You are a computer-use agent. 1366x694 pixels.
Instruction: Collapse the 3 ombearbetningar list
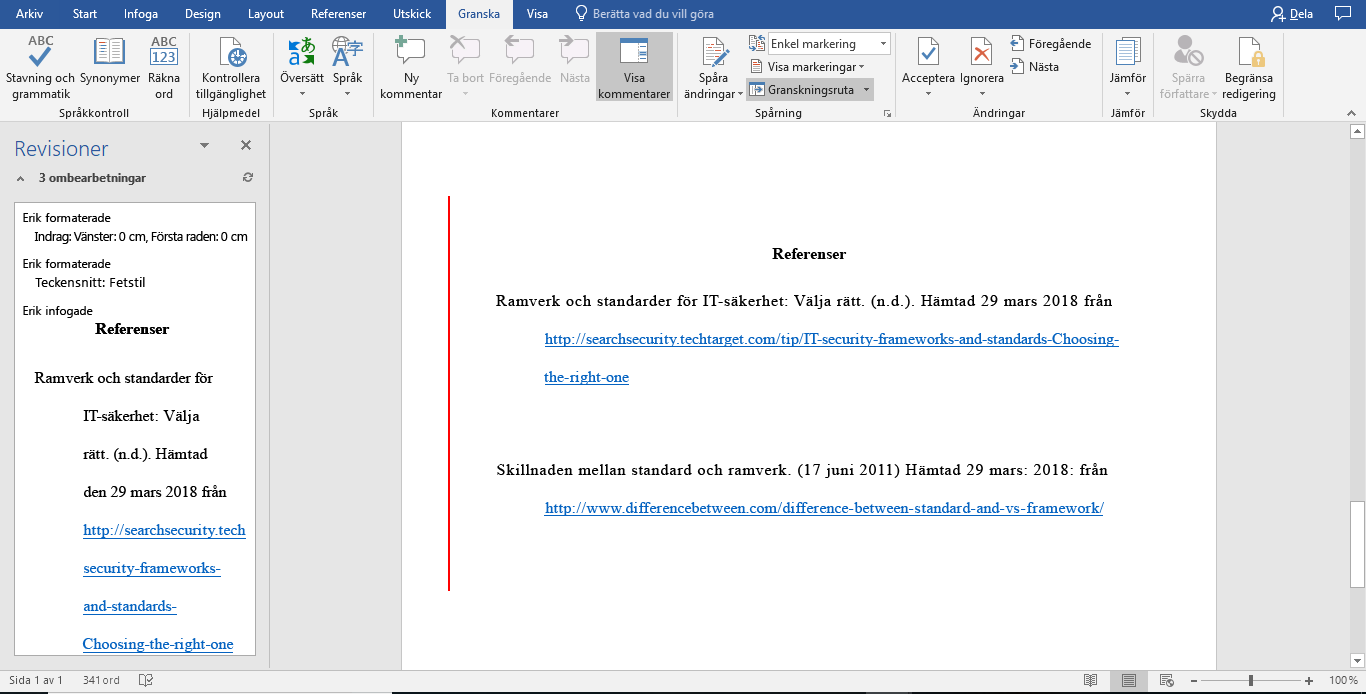click(21, 178)
